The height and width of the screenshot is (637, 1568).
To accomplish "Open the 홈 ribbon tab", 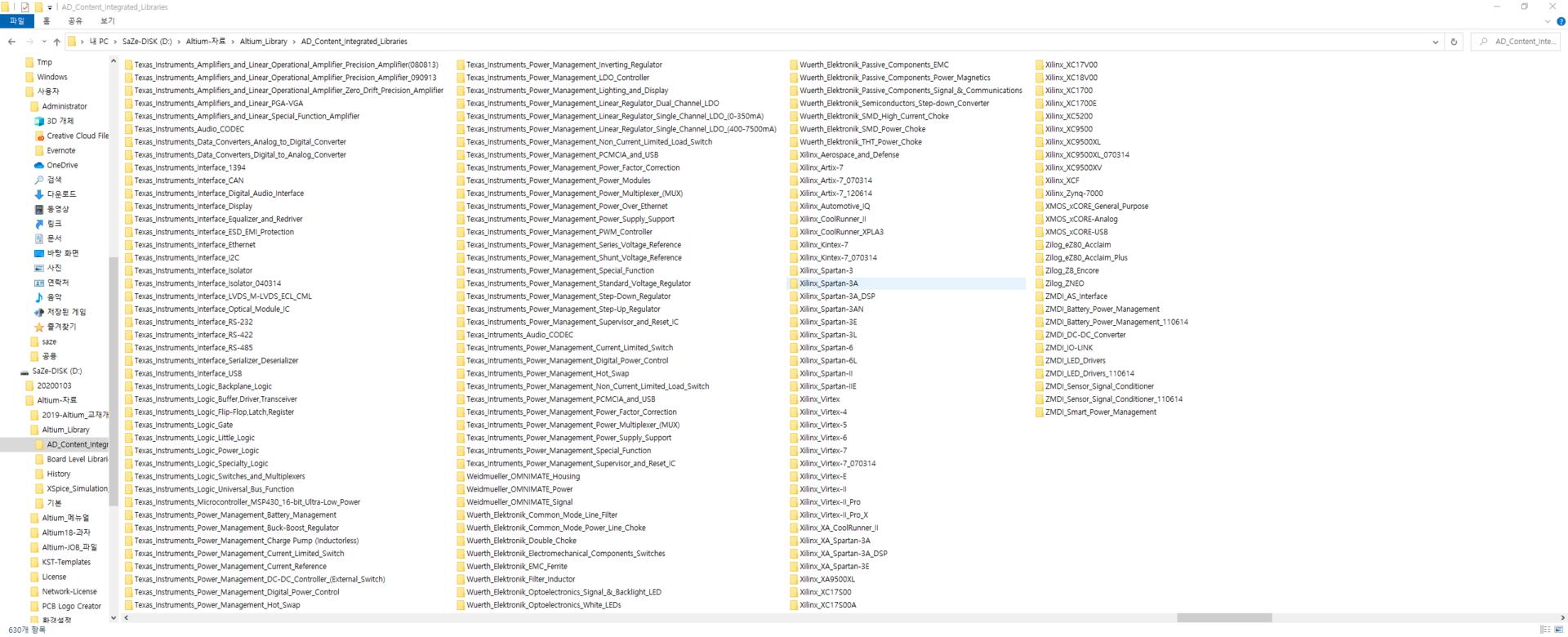I will pyautogui.click(x=47, y=21).
